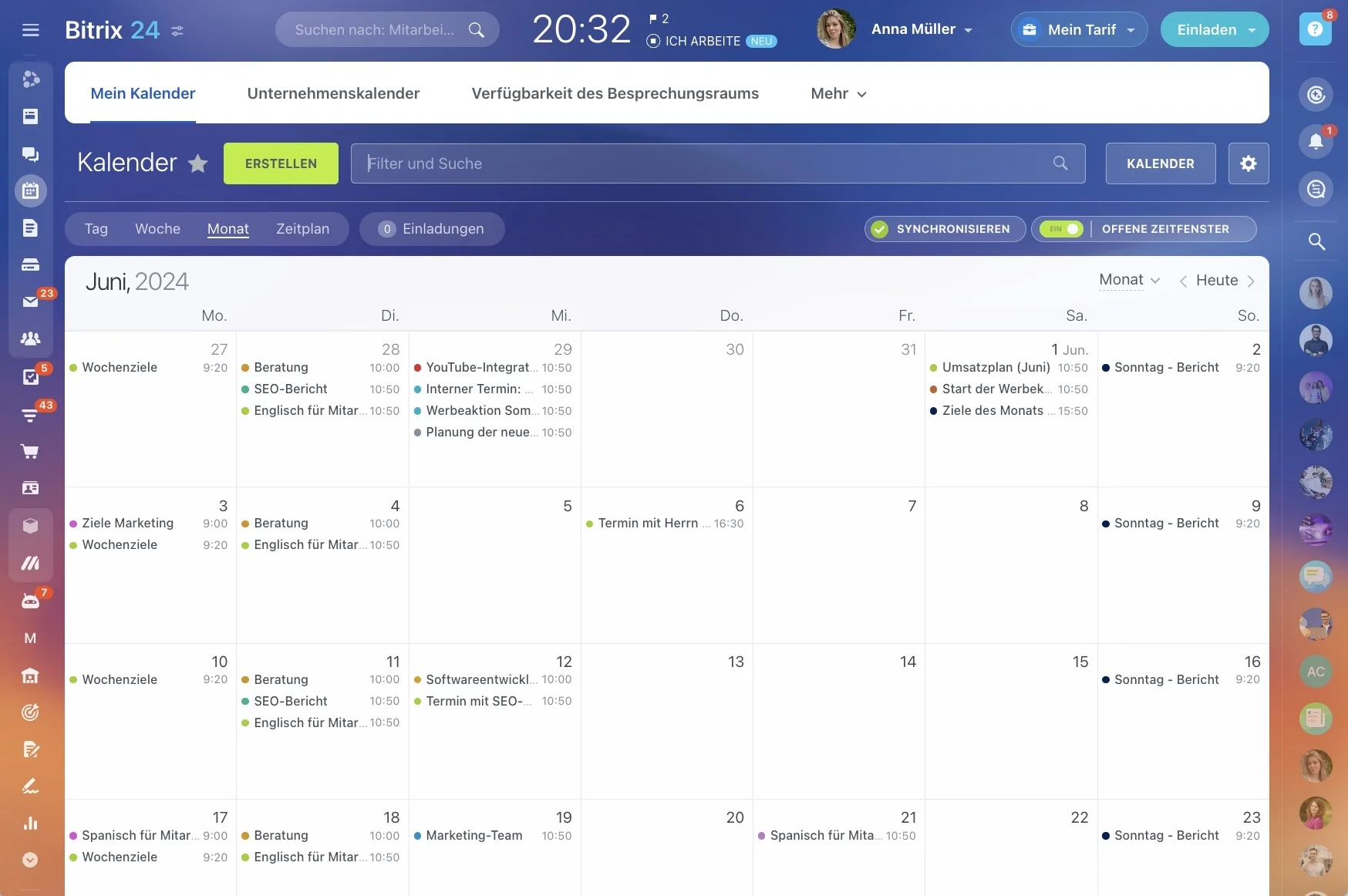Expand the Mehr tab dropdown
The width and height of the screenshot is (1348, 896).
point(838,93)
